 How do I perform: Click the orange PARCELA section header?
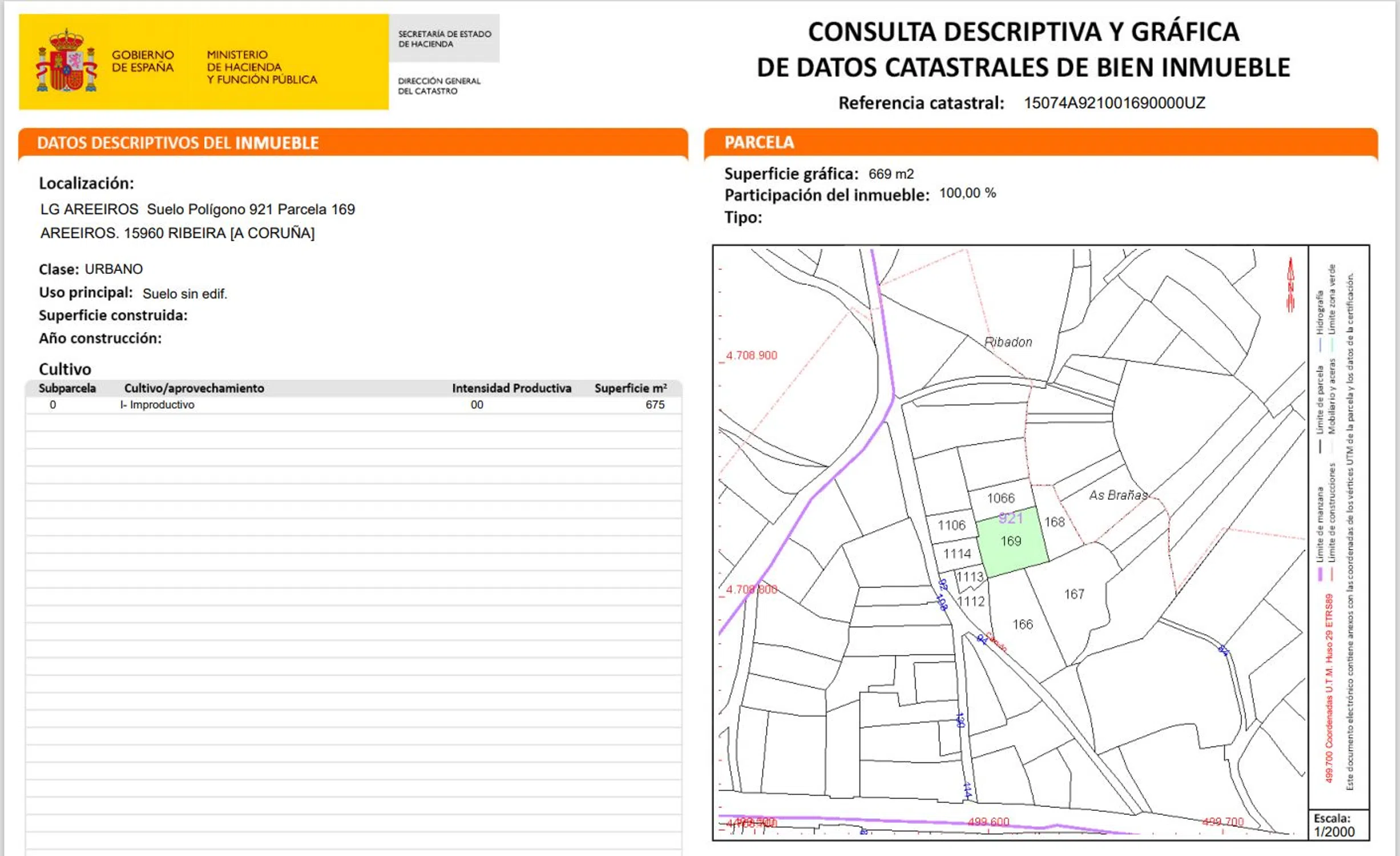[x=759, y=142]
